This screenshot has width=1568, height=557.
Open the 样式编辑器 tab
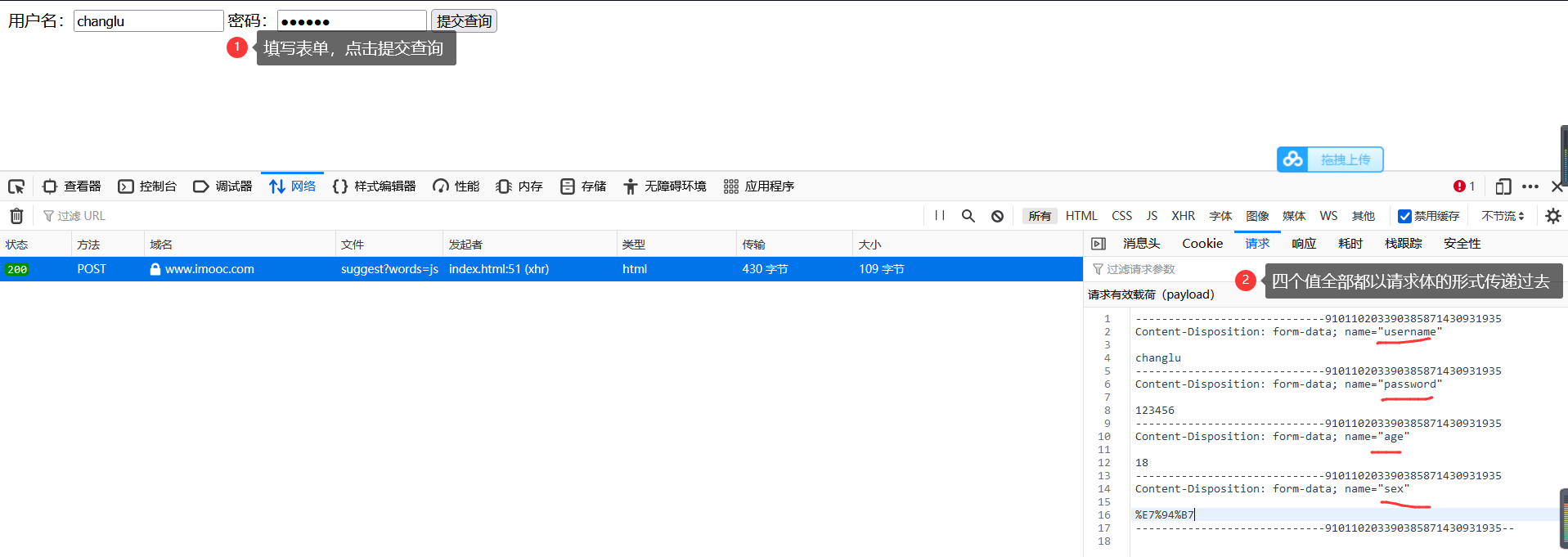coord(375,186)
